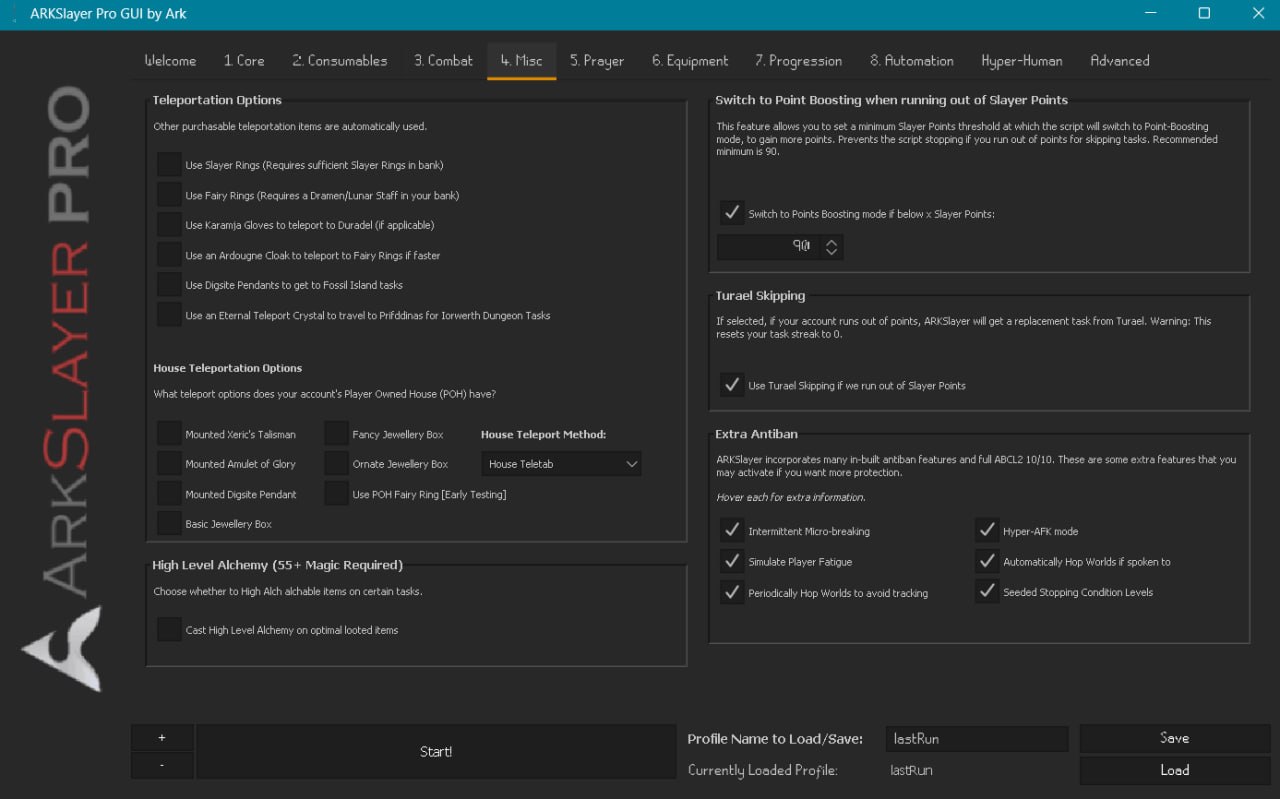This screenshot has width=1280, height=799.
Task: Disable Seeded Stopping Condition Levels
Action: [x=987, y=592]
